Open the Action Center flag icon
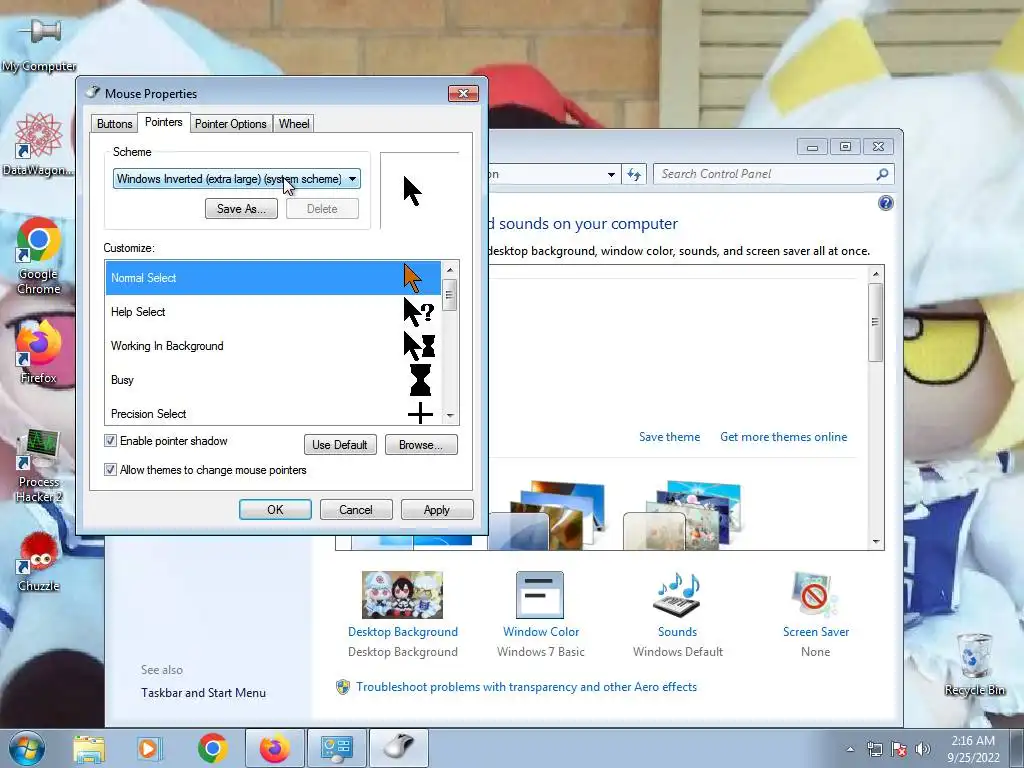This screenshot has height=768, width=1024. pyautogui.click(x=899, y=749)
